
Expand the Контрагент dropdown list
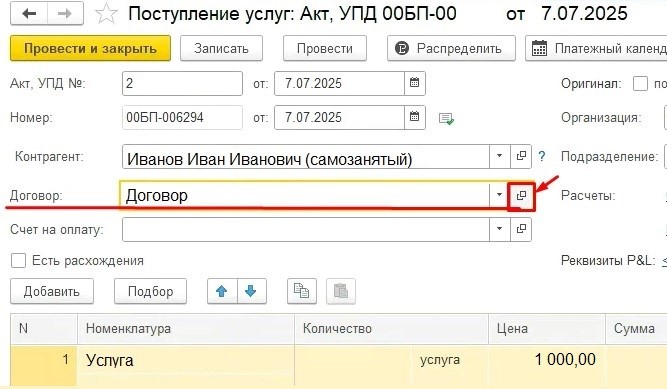(499, 156)
